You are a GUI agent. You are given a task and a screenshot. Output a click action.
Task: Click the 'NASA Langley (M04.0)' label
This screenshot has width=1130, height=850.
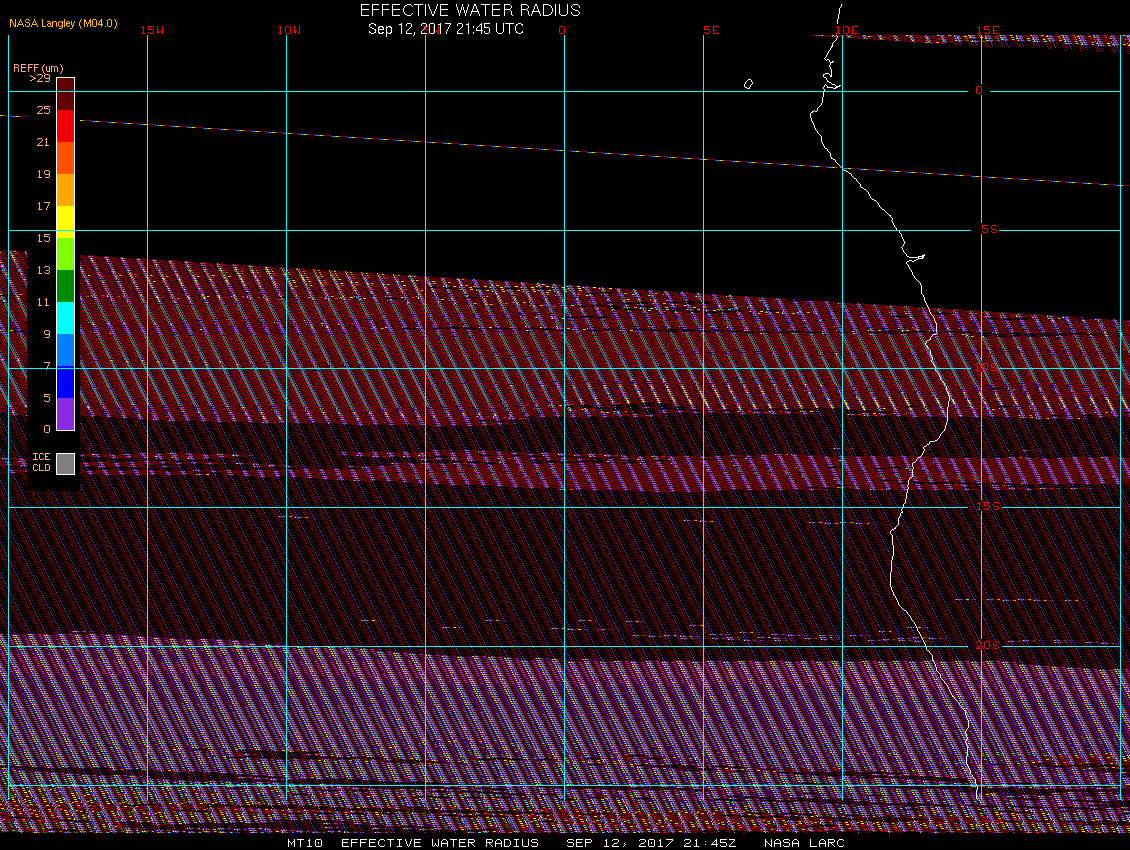point(63,23)
